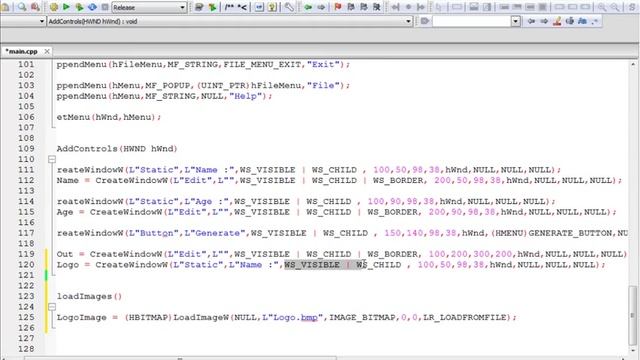The image size is (640, 360).
Task: Toggle a bookmark with the red flag icon
Action: coord(338,7)
